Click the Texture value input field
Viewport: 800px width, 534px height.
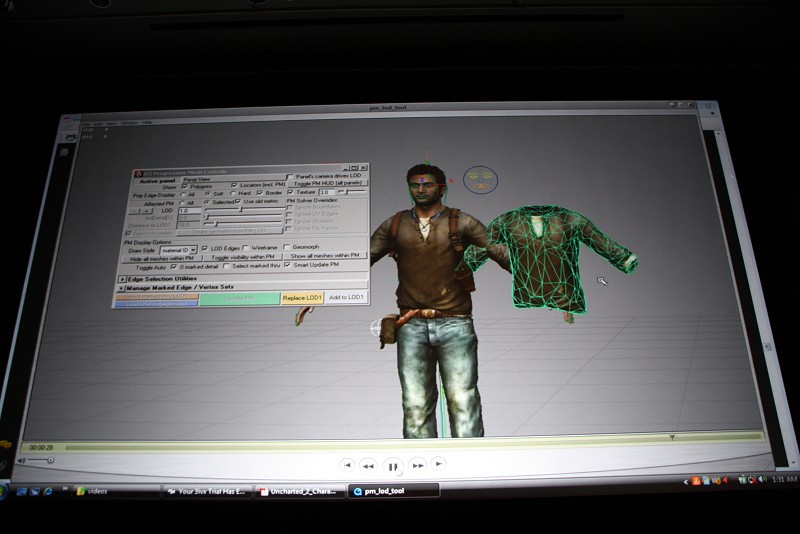pyautogui.click(x=326, y=192)
